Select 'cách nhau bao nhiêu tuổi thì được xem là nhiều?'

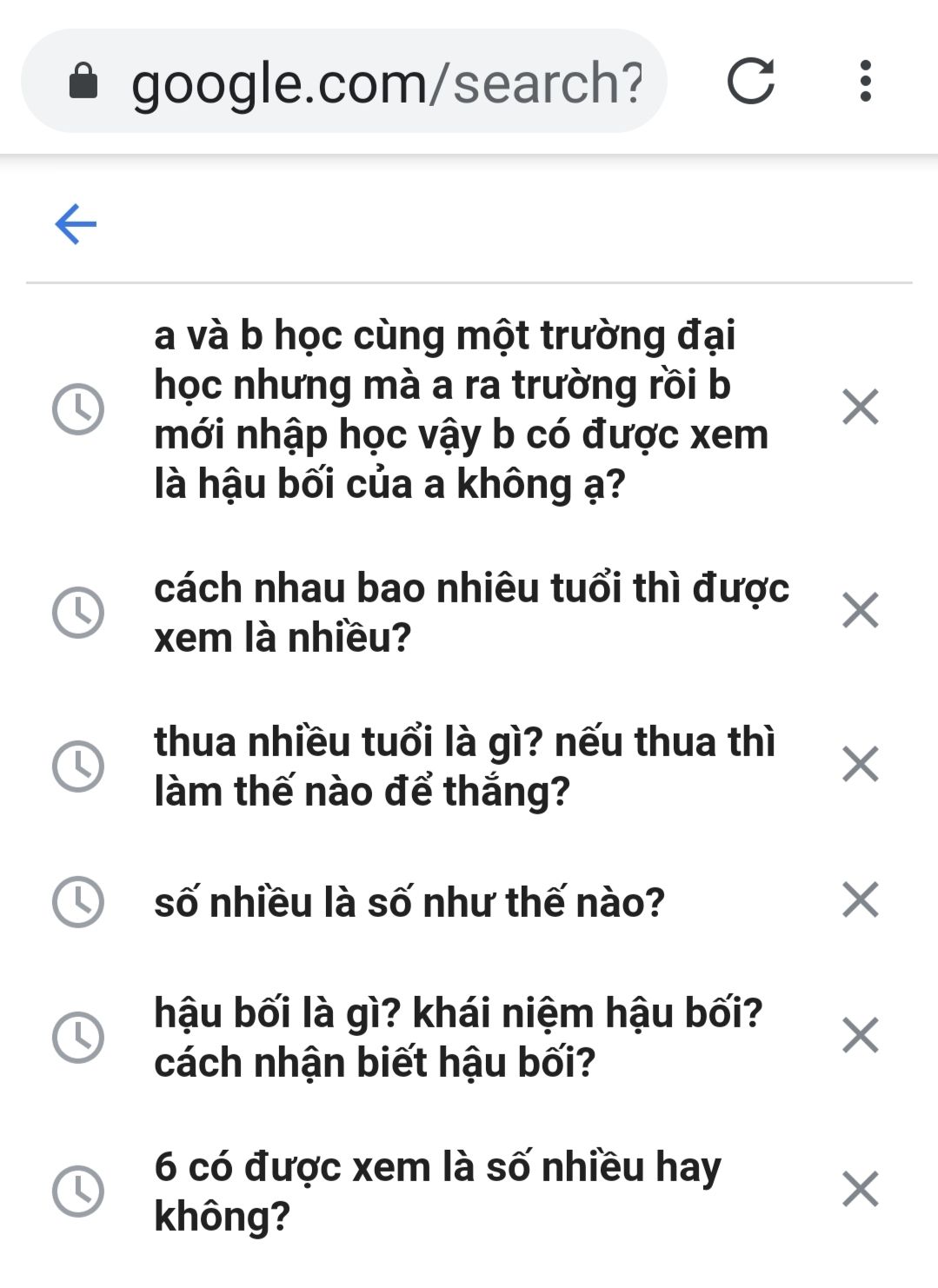[471, 612]
